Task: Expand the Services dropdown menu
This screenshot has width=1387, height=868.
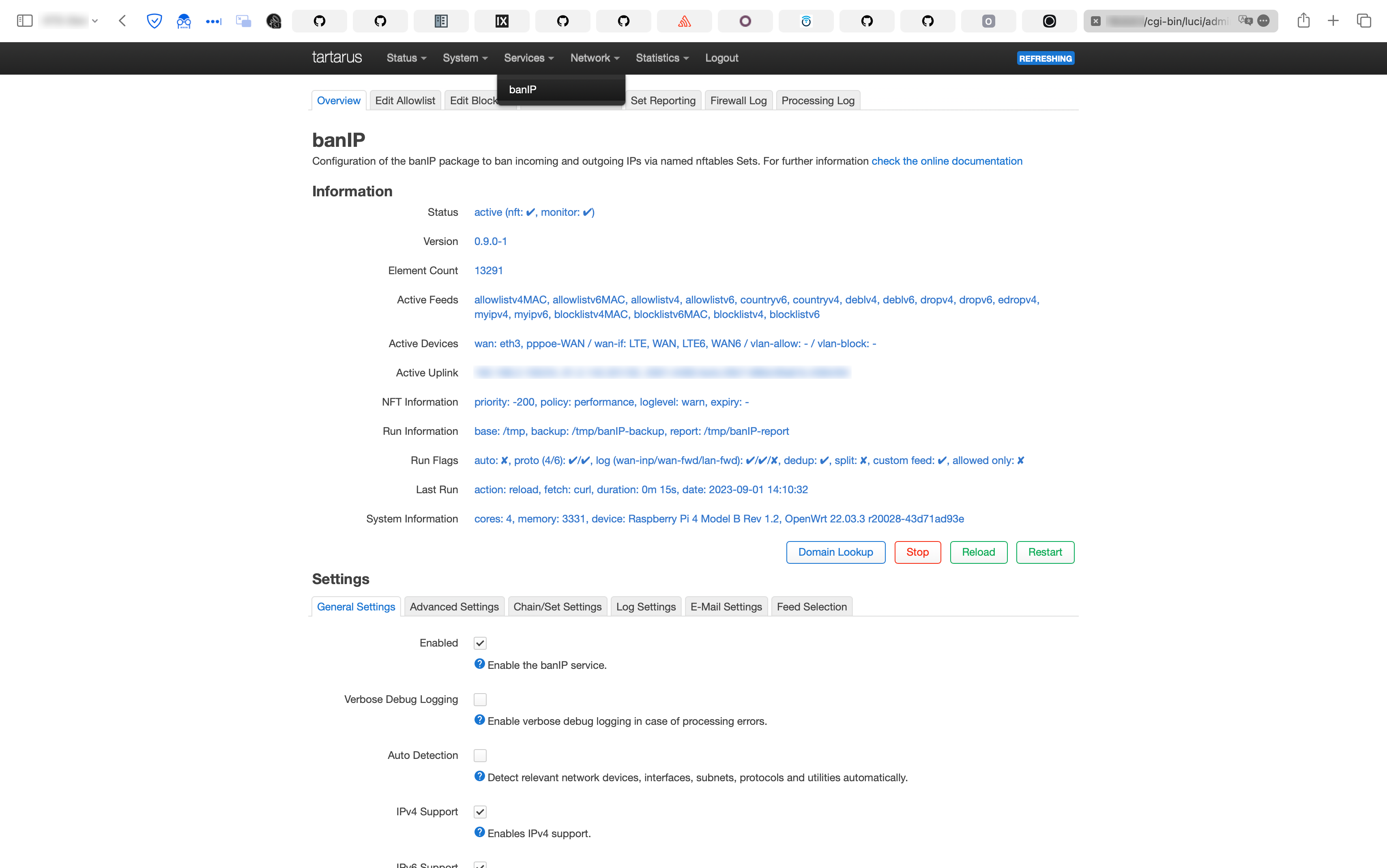Action: pos(527,58)
